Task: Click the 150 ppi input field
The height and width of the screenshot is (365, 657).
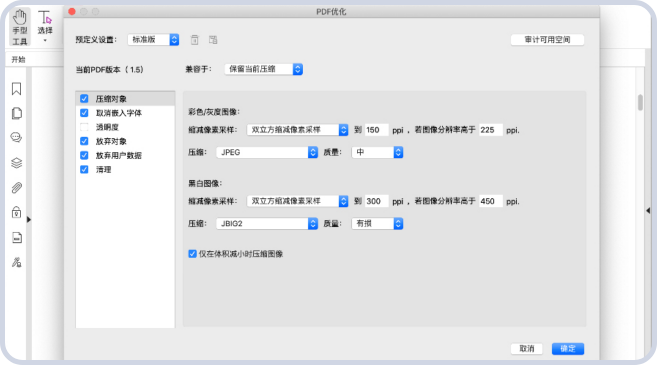Action: click(376, 130)
